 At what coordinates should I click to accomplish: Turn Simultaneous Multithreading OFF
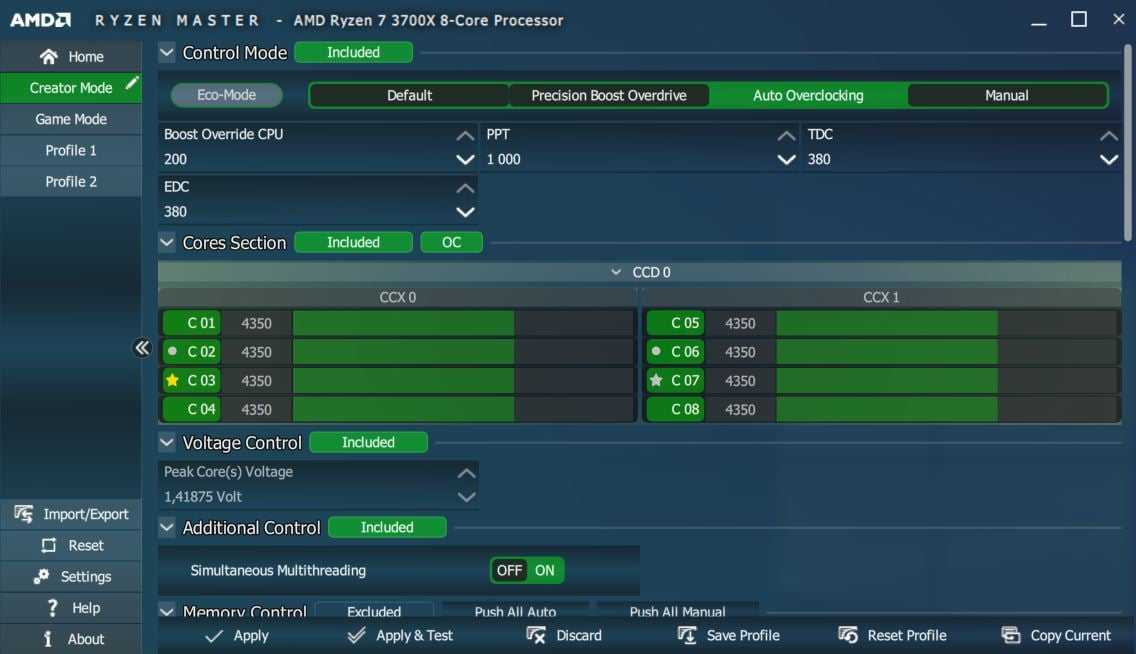pyautogui.click(x=510, y=571)
